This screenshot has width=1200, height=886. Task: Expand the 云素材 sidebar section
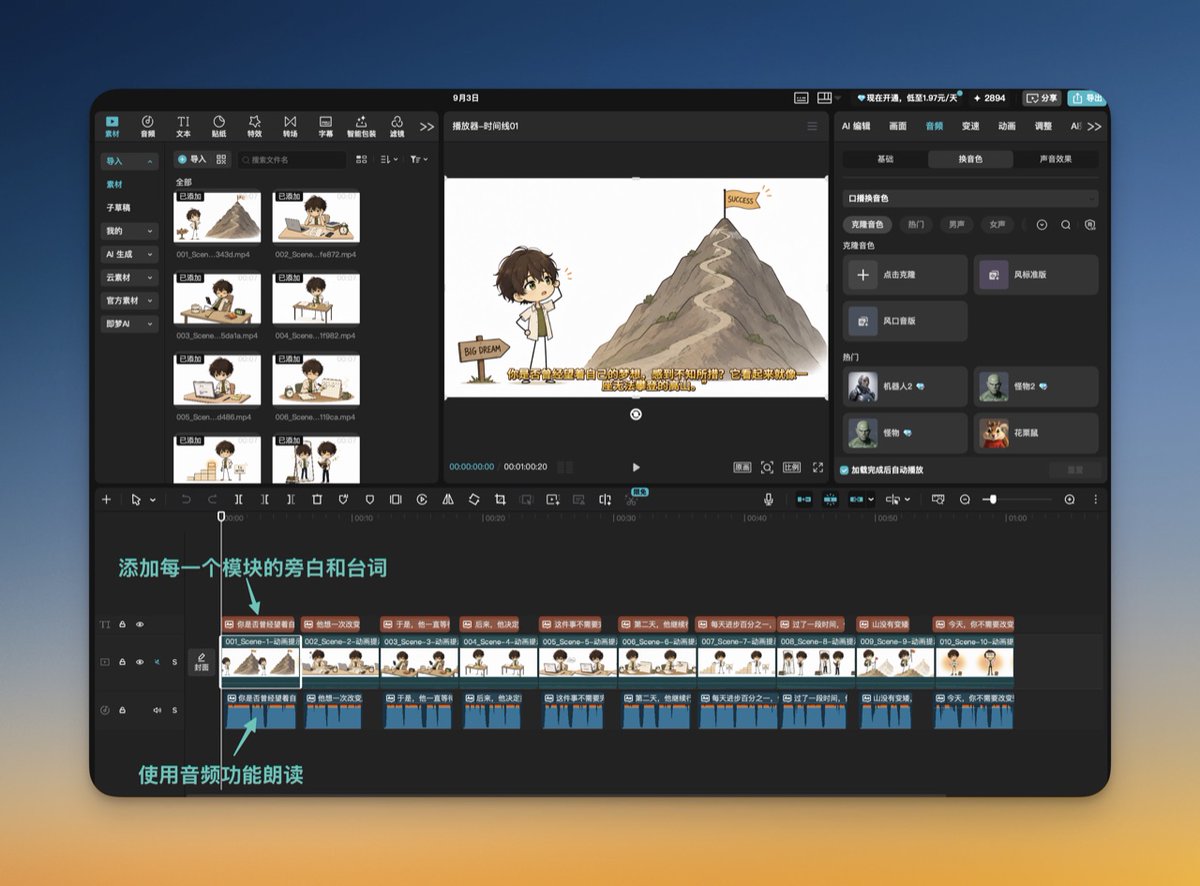[129, 277]
